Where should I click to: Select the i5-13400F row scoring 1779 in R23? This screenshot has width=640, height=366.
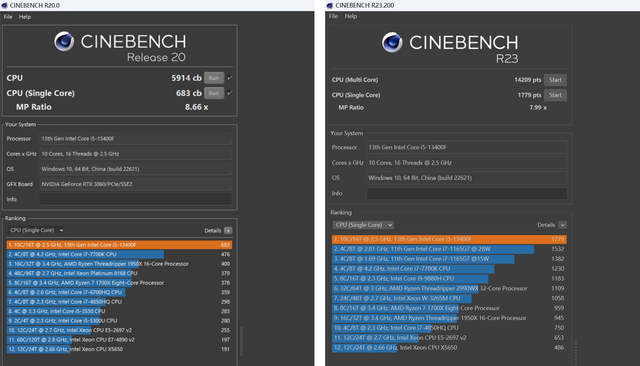449,239
